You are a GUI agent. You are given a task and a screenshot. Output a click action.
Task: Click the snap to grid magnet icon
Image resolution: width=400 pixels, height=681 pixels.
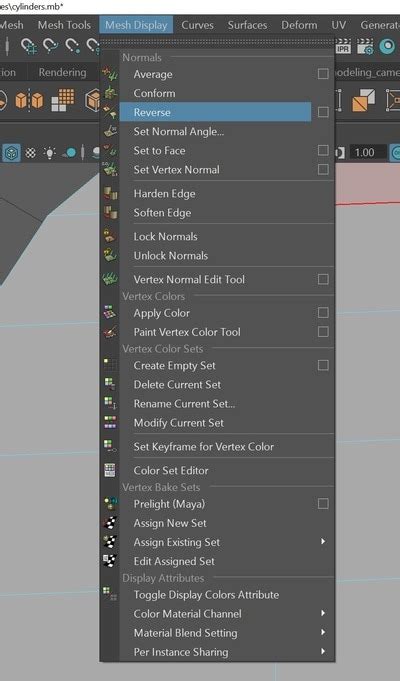coord(29,46)
